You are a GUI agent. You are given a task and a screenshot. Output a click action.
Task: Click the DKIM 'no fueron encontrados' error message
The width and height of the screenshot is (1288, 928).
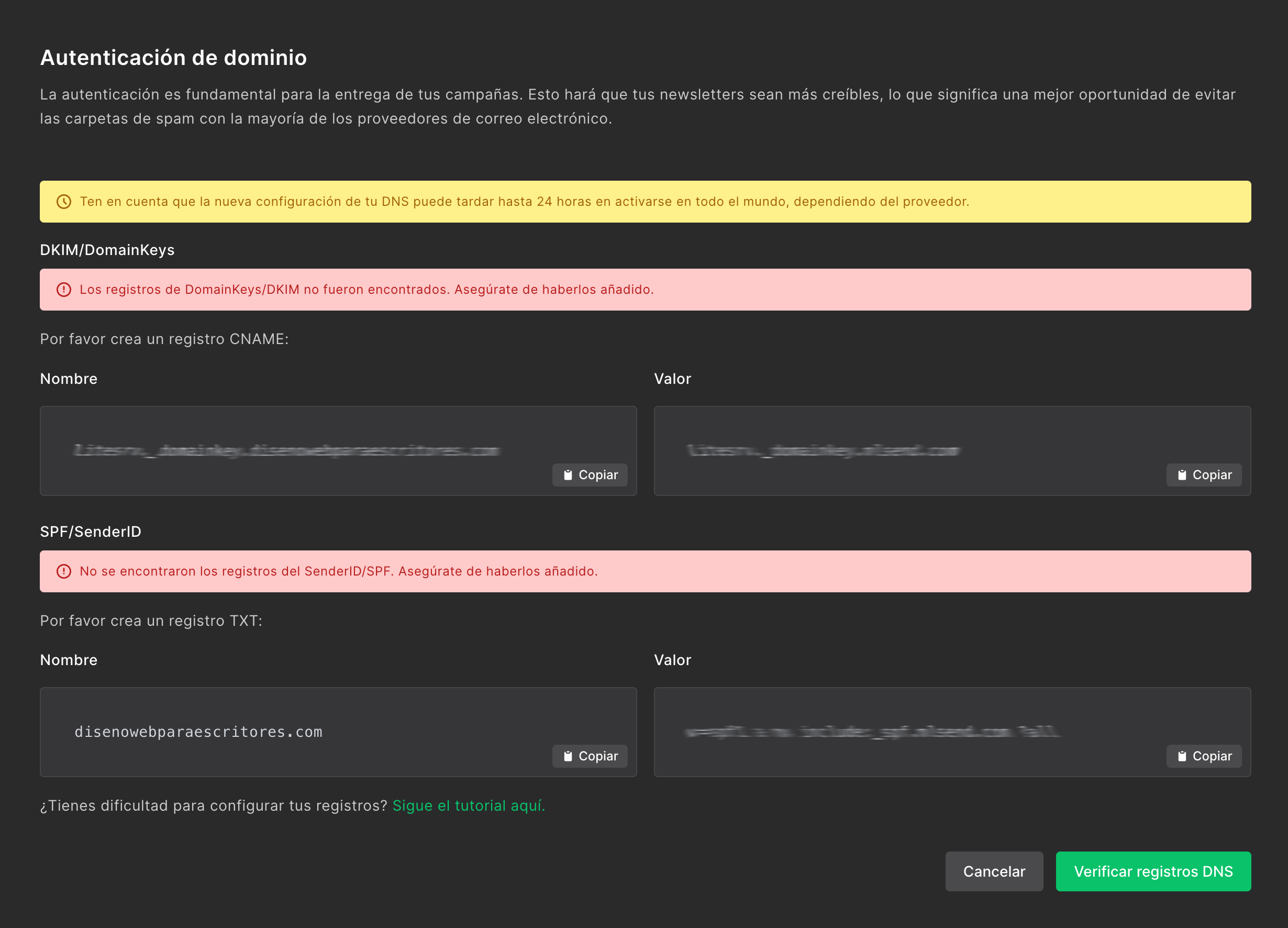367,290
